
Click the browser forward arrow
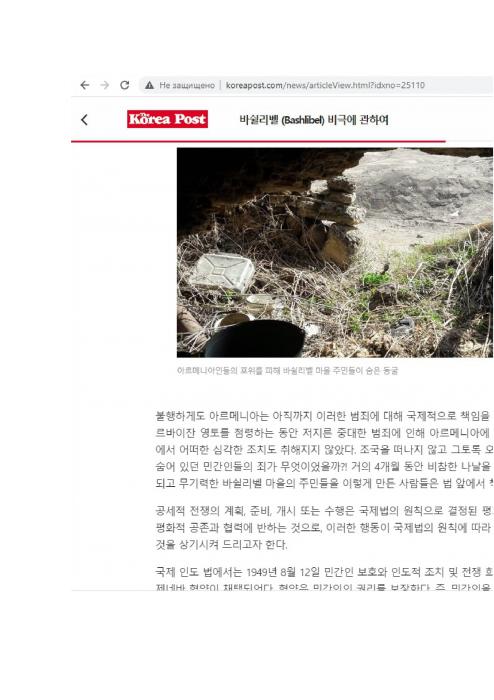[104, 85]
